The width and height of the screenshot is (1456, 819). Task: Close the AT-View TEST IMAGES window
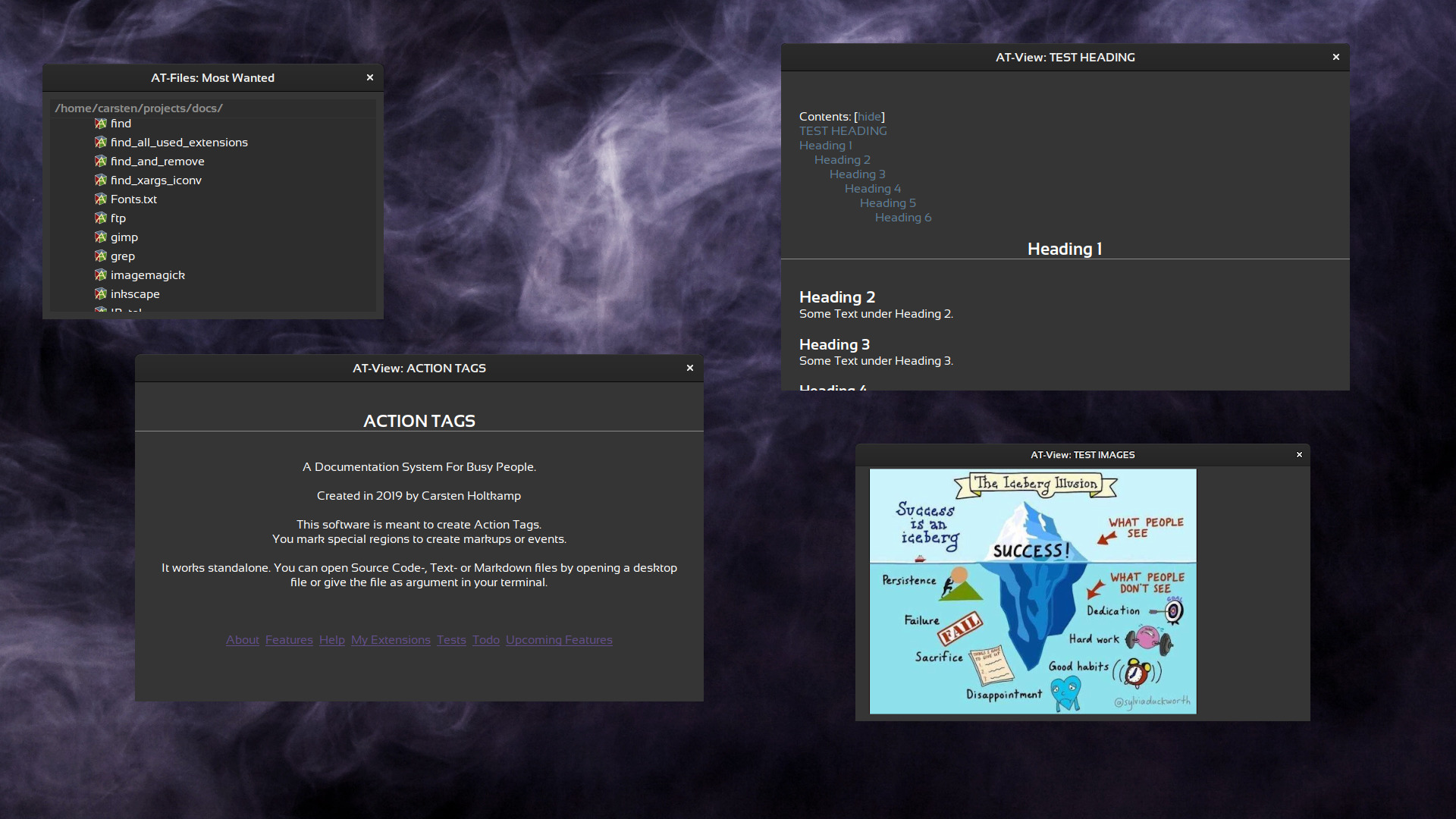[x=1299, y=455]
